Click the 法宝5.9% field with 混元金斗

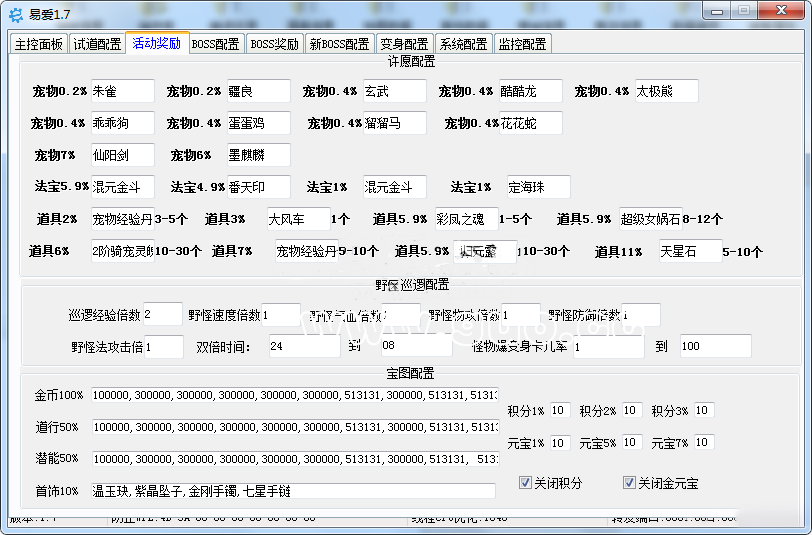[x=123, y=187]
